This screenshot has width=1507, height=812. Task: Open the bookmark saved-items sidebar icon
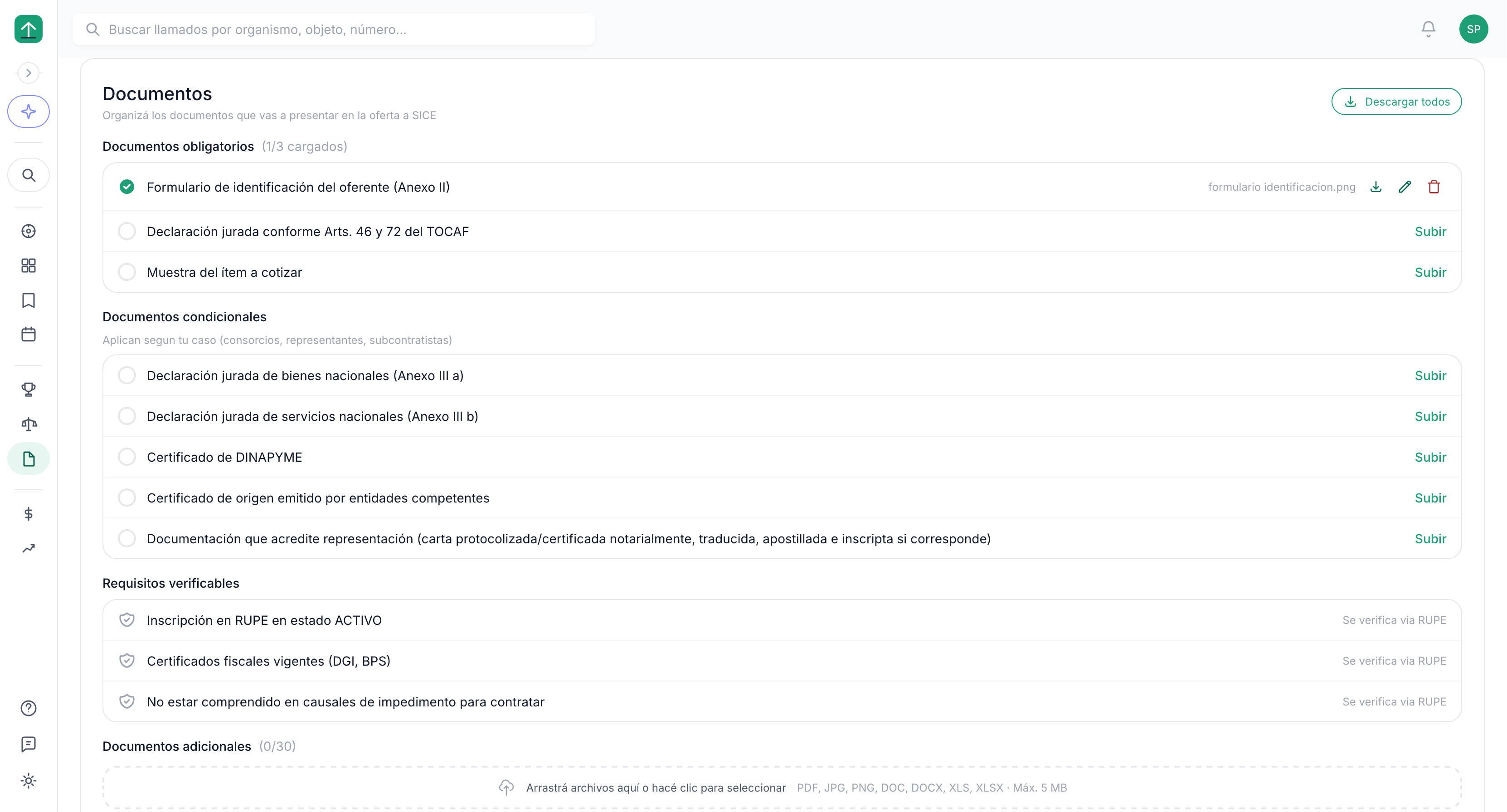(28, 300)
